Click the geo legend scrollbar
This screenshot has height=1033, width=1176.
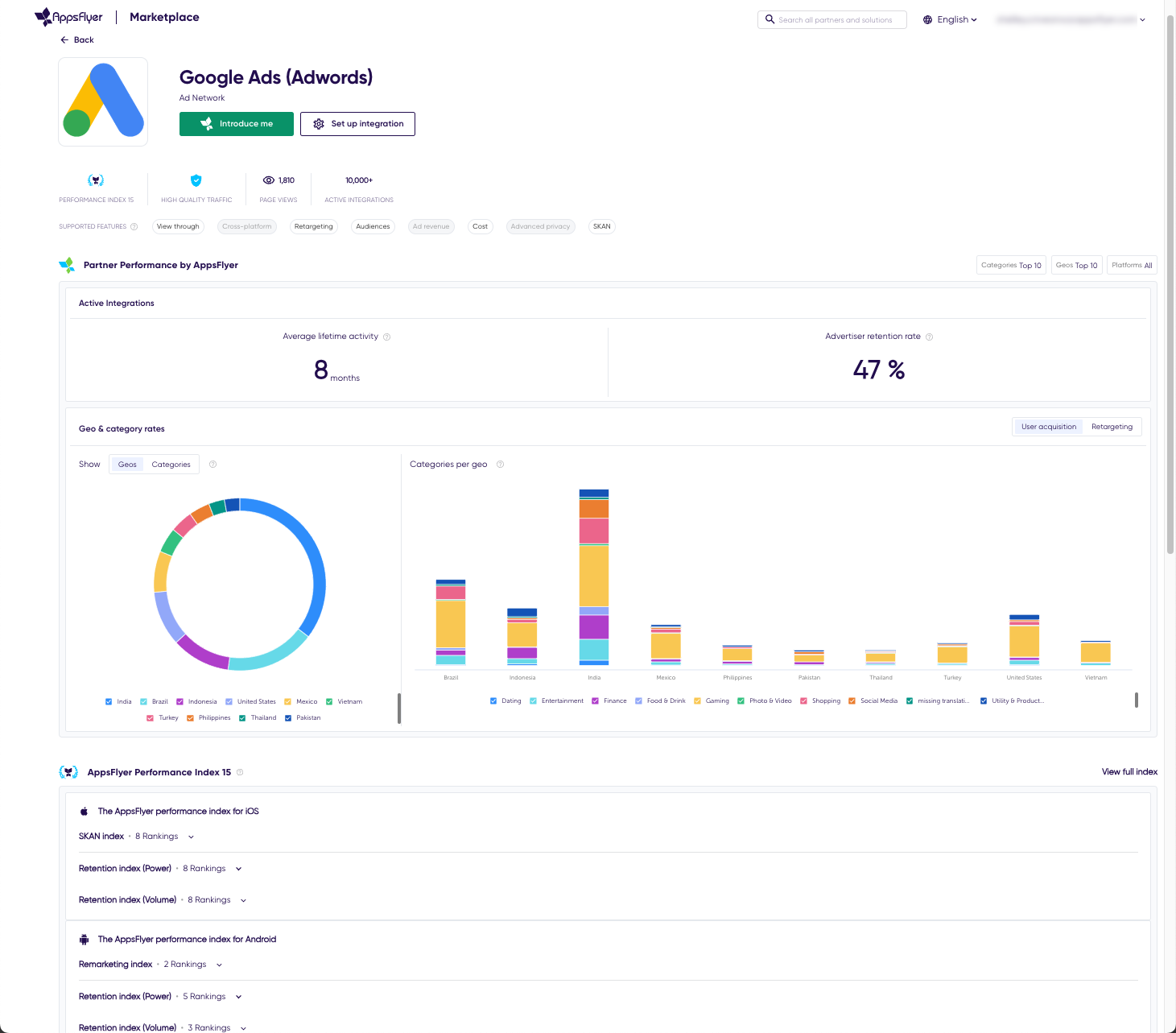399,709
